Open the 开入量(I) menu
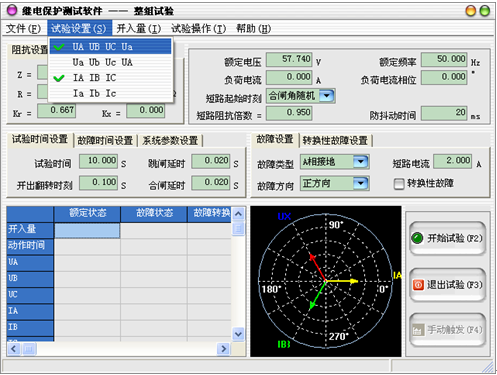This screenshot has height=375, width=497. coord(139,29)
